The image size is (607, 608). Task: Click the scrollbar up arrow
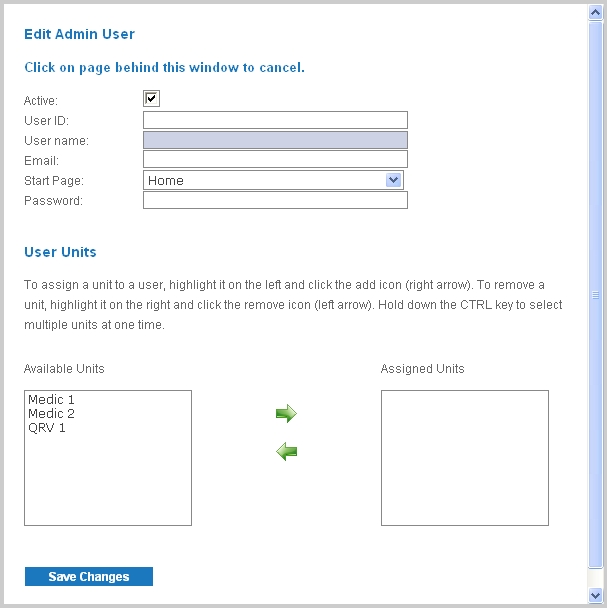click(595, 12)
